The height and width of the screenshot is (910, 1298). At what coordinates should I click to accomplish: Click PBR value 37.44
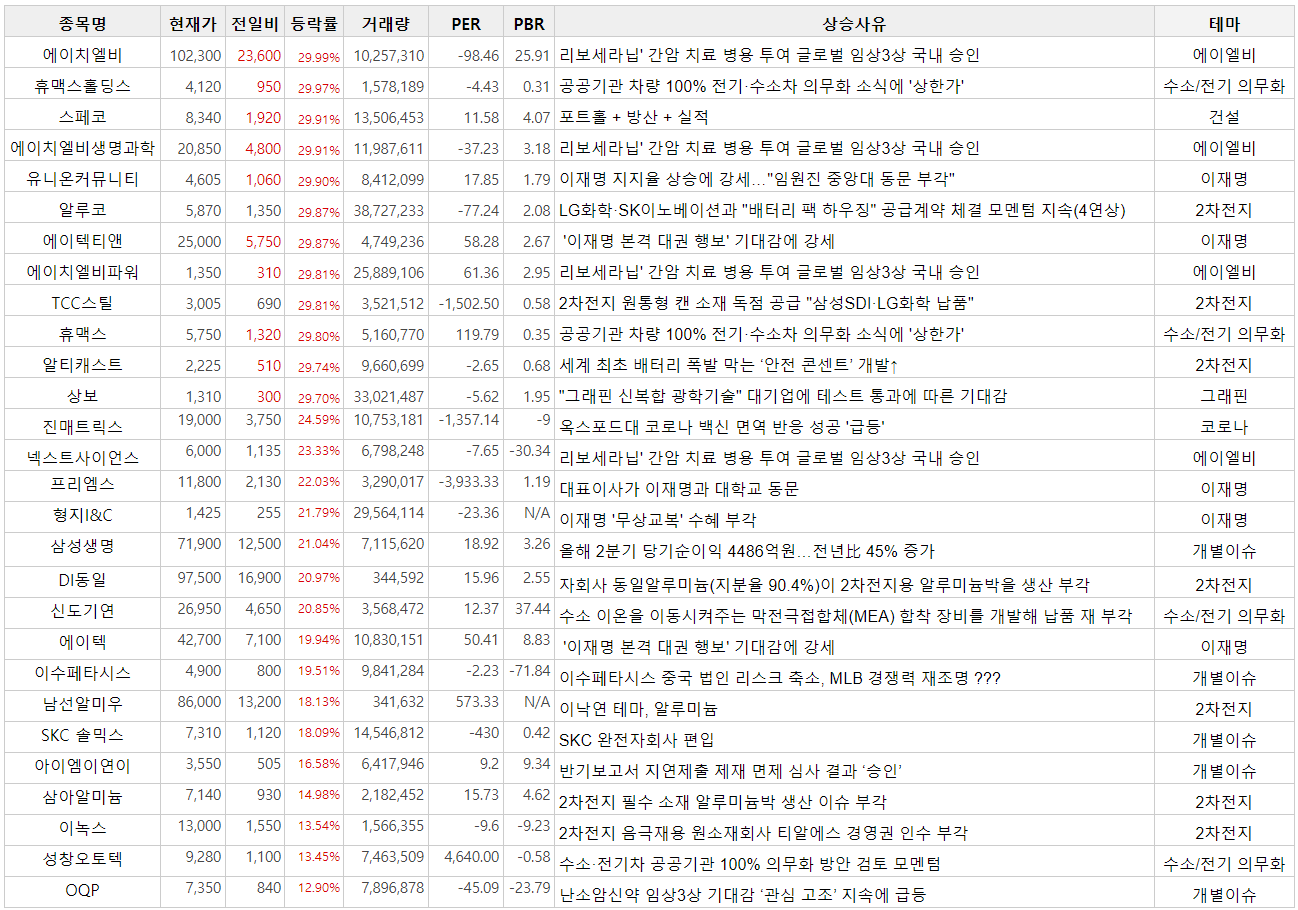click(532, 609)
